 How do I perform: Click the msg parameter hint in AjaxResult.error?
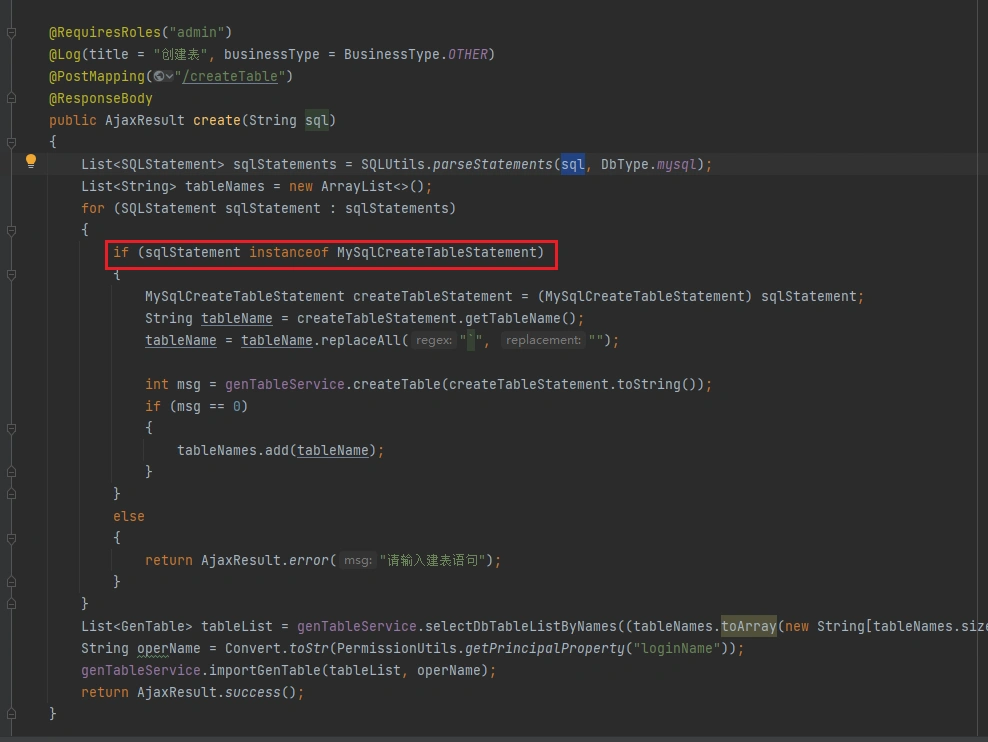click(x=357, y=561)
